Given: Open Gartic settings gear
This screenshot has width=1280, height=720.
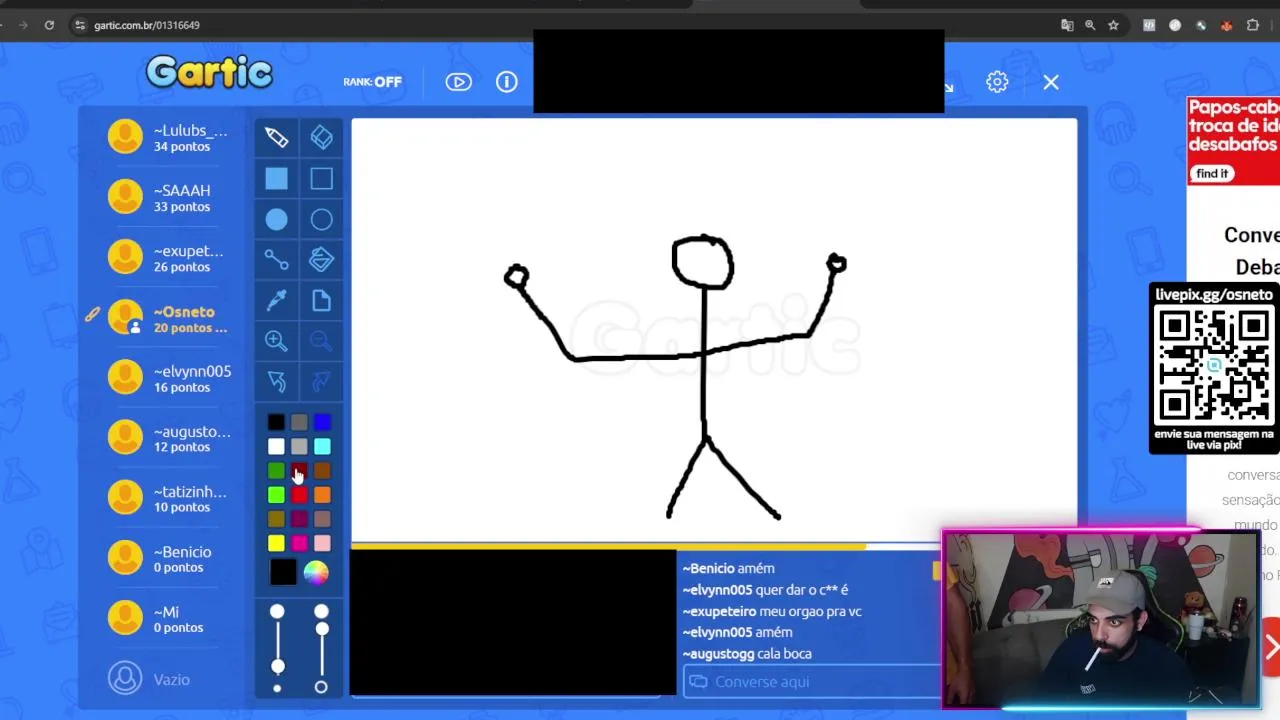Looking at the screenshot, I should (x=997, y=82).
